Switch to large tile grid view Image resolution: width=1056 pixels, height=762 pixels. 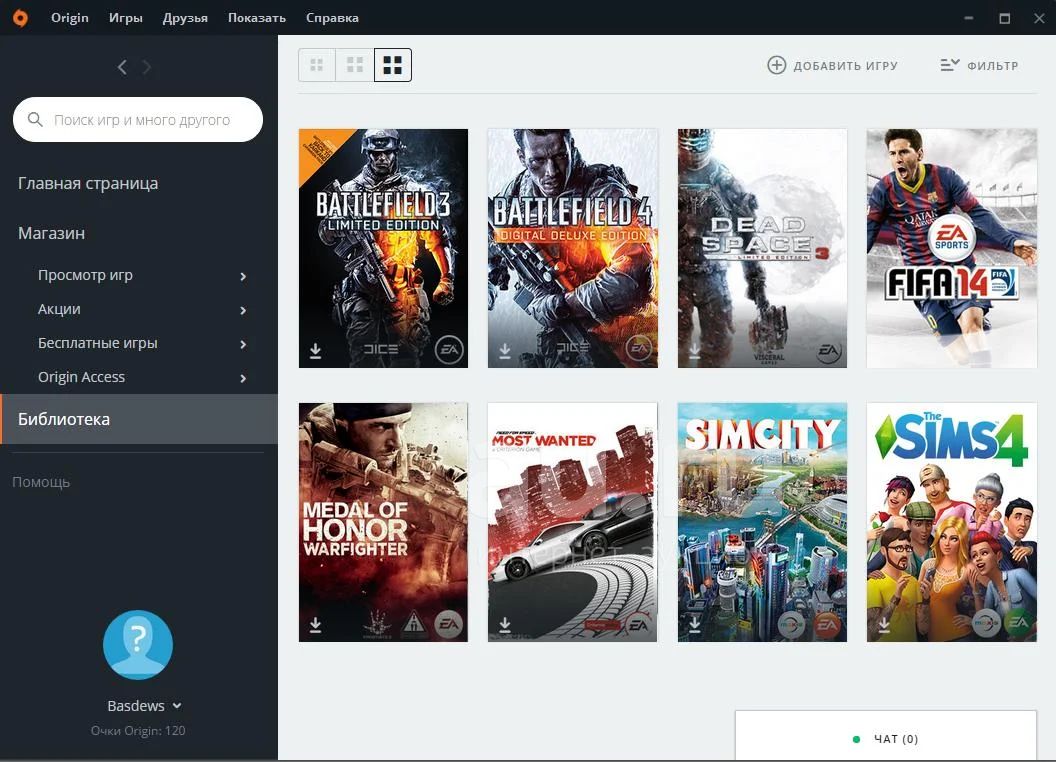[393, 65]
